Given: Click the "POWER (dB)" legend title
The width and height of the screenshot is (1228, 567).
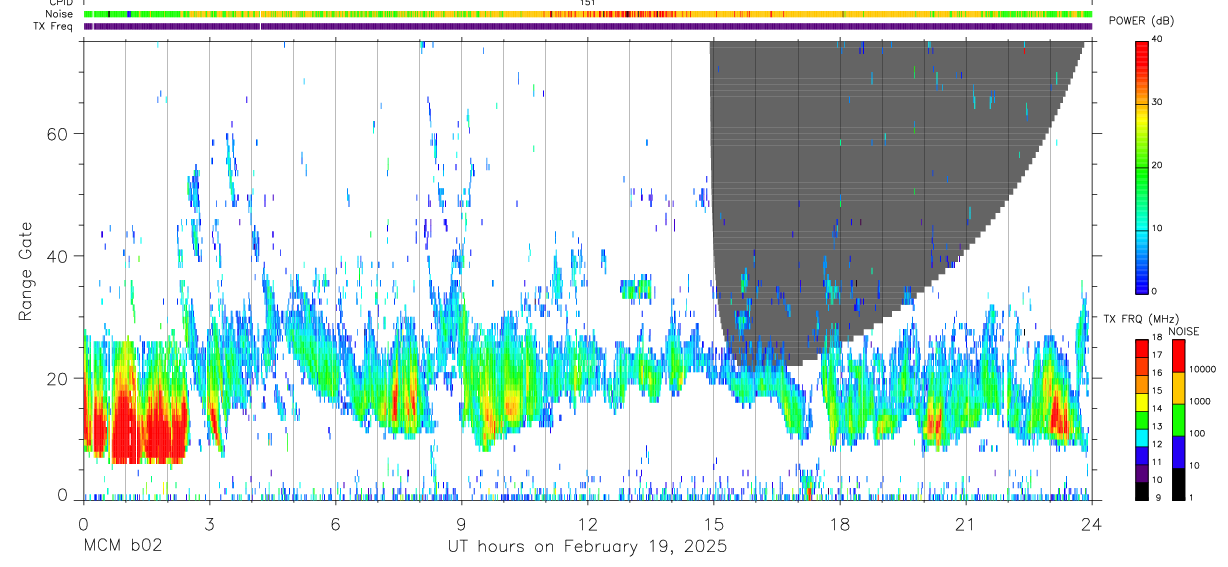Looking at the screenshot, I should point(1142,21).
